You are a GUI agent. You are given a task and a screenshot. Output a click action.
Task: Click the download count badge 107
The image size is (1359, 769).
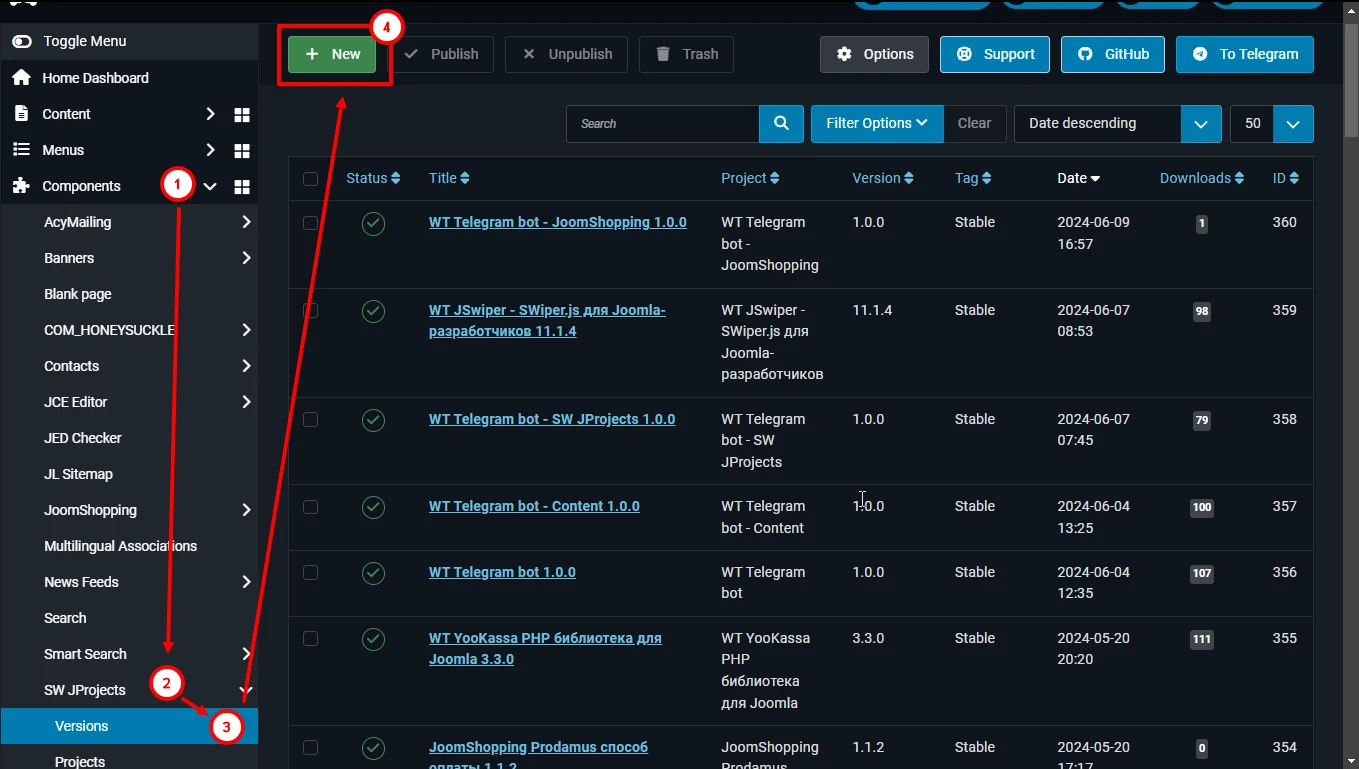(1201, 574)
